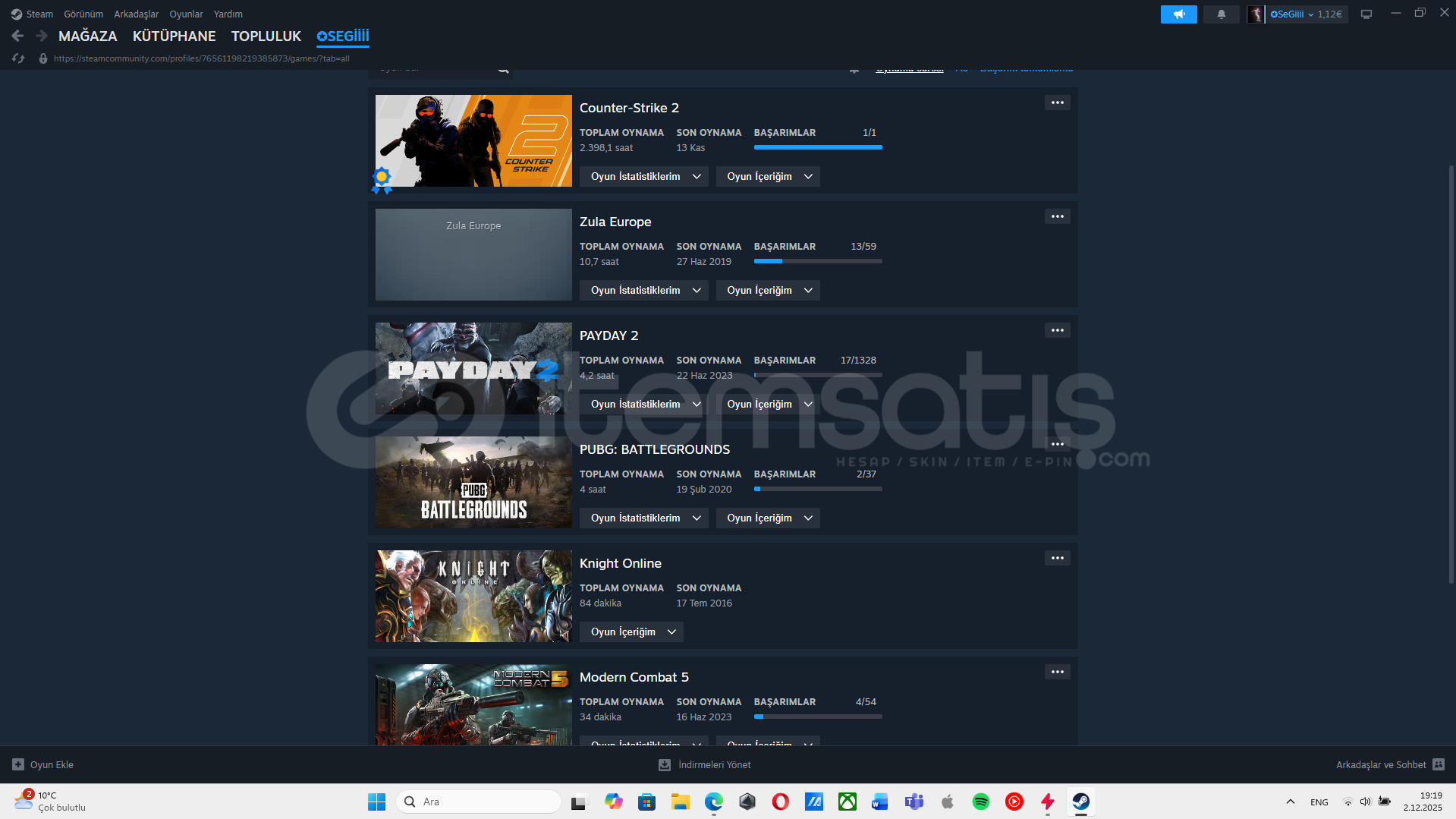Open Spotify from the taskbar
This screenshot has height=819, width=1456.
980,802
